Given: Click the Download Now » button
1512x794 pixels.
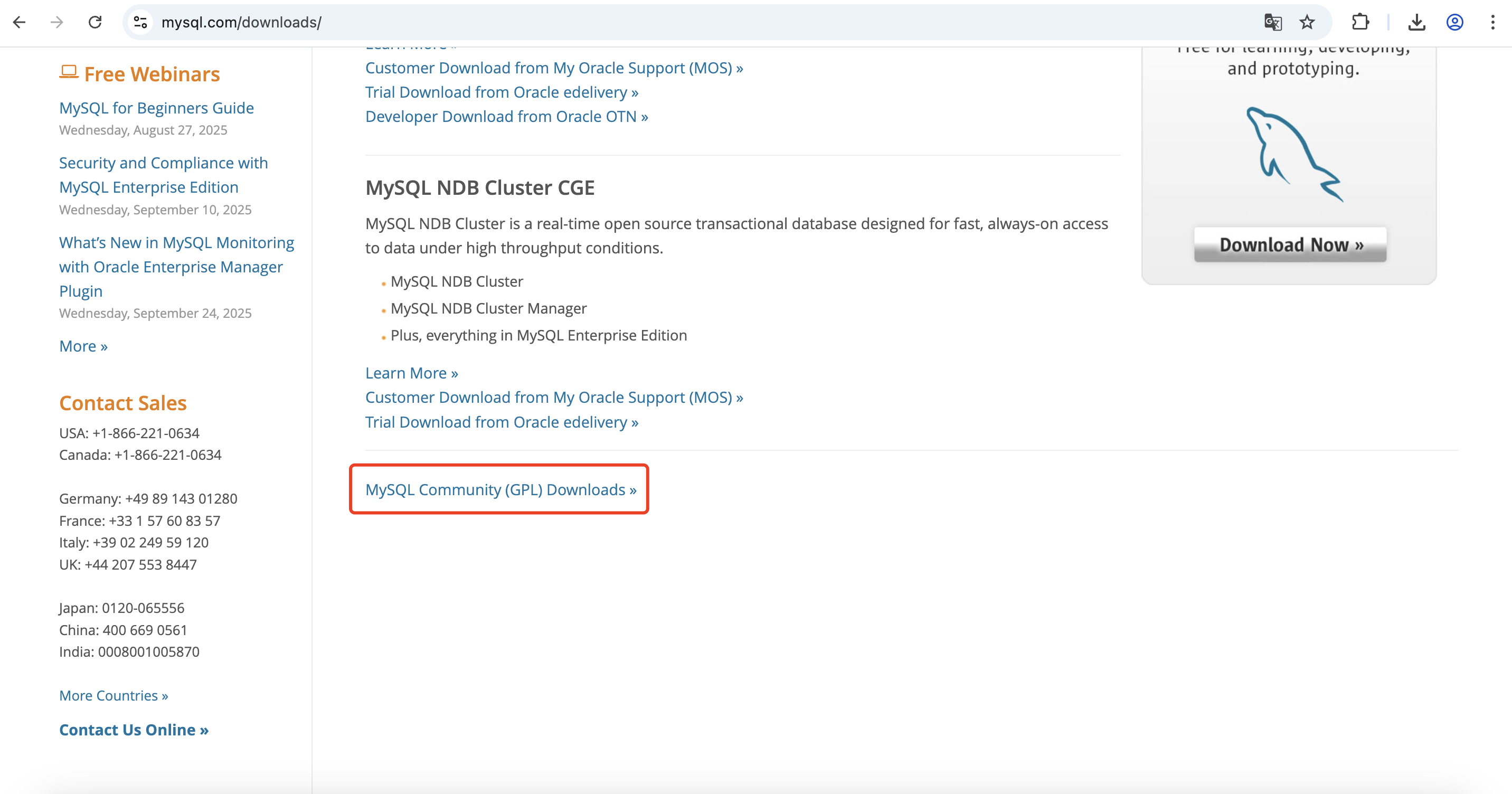Looking at the screenshot, I should (1290, 244).
